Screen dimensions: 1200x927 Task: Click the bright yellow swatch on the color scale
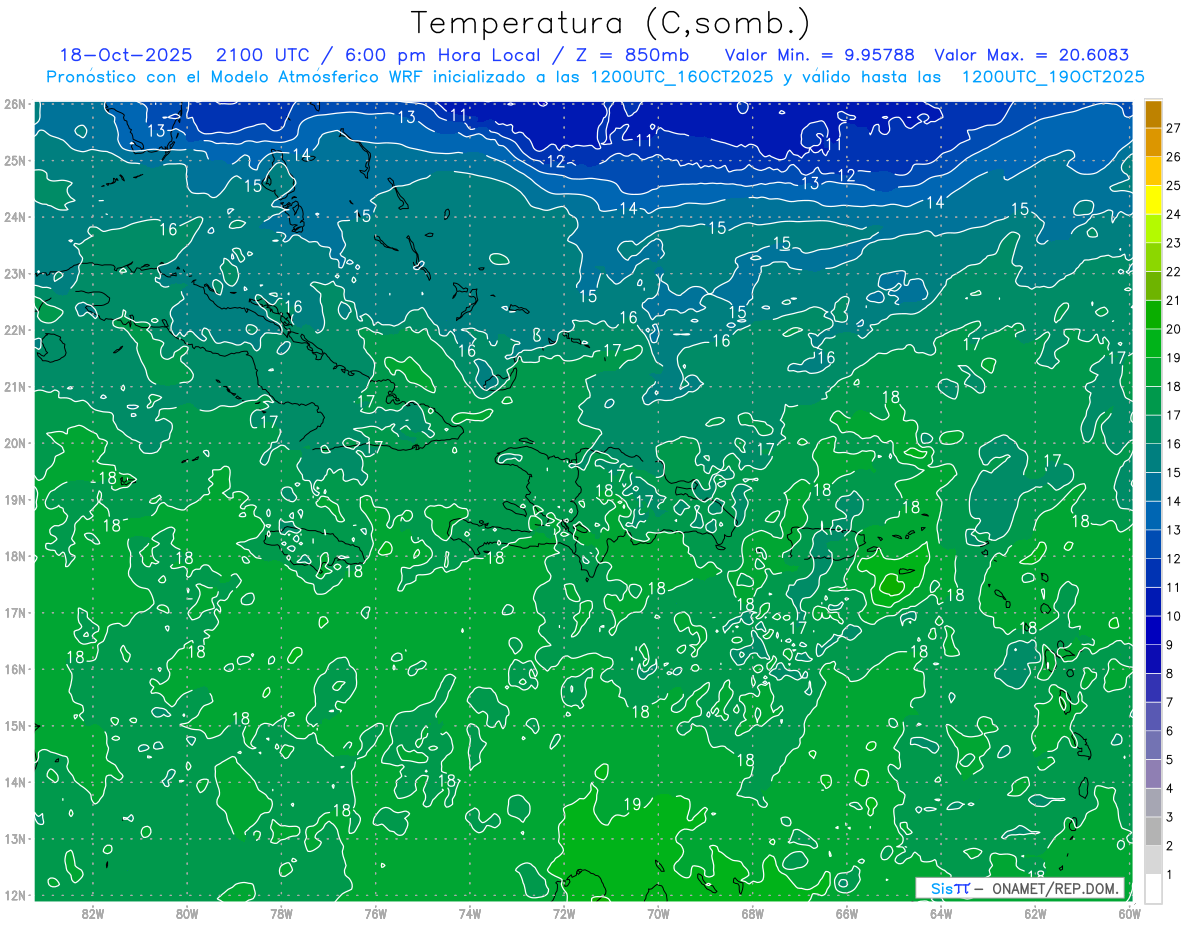(x=1153, y=200)
